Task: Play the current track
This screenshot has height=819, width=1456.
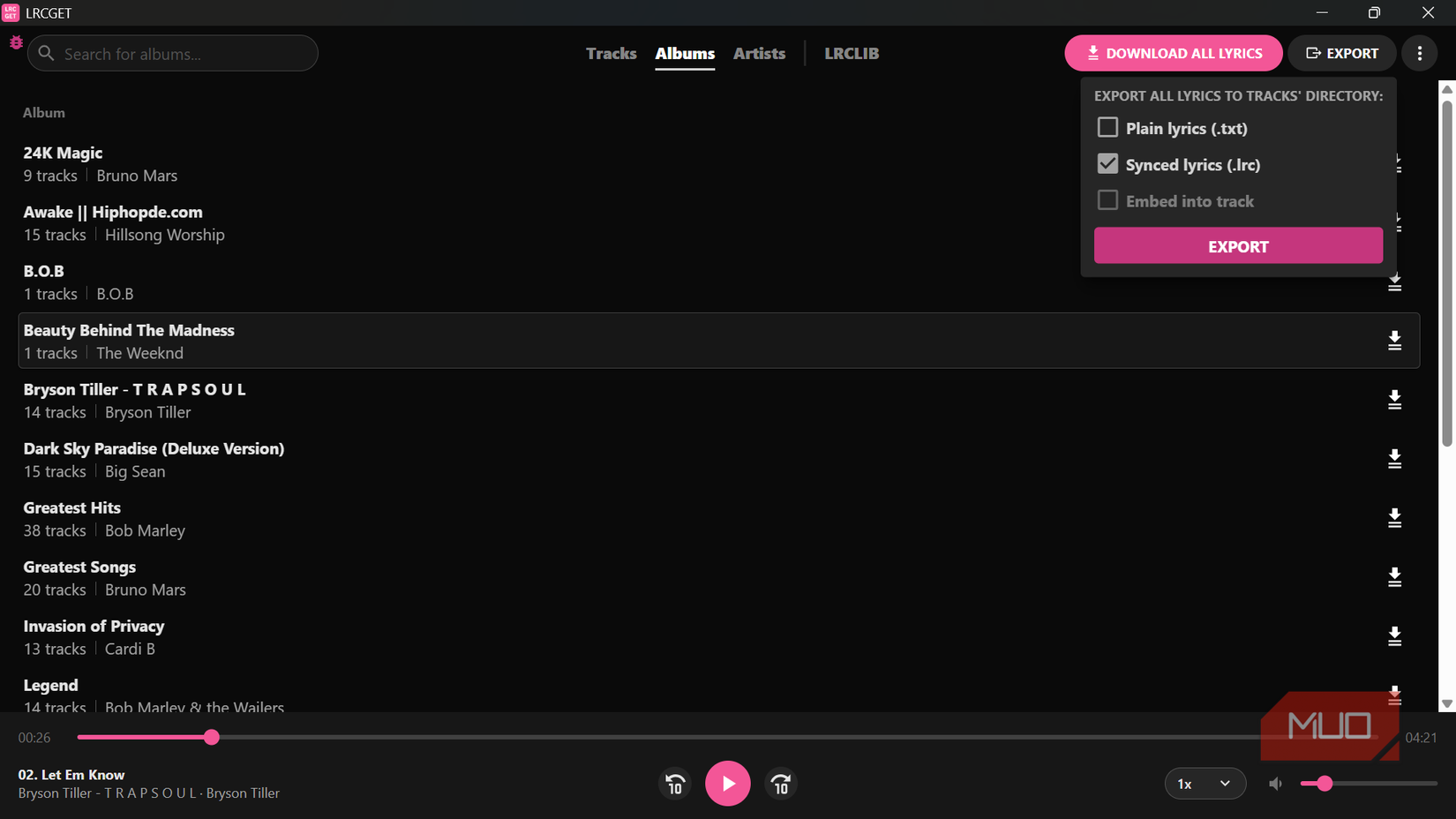Action: [728, 784]
